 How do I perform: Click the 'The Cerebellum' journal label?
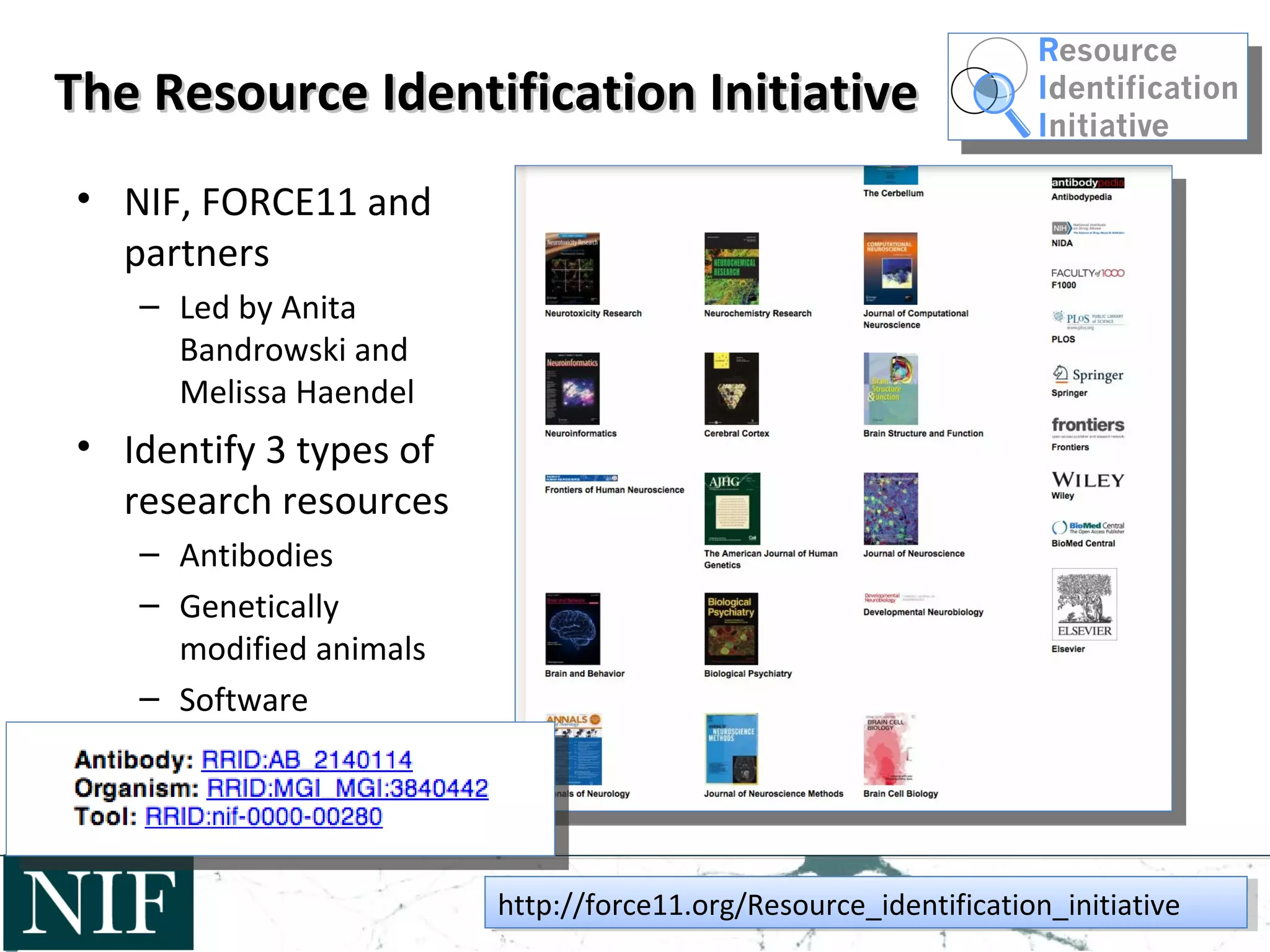(x=893, y=193)
